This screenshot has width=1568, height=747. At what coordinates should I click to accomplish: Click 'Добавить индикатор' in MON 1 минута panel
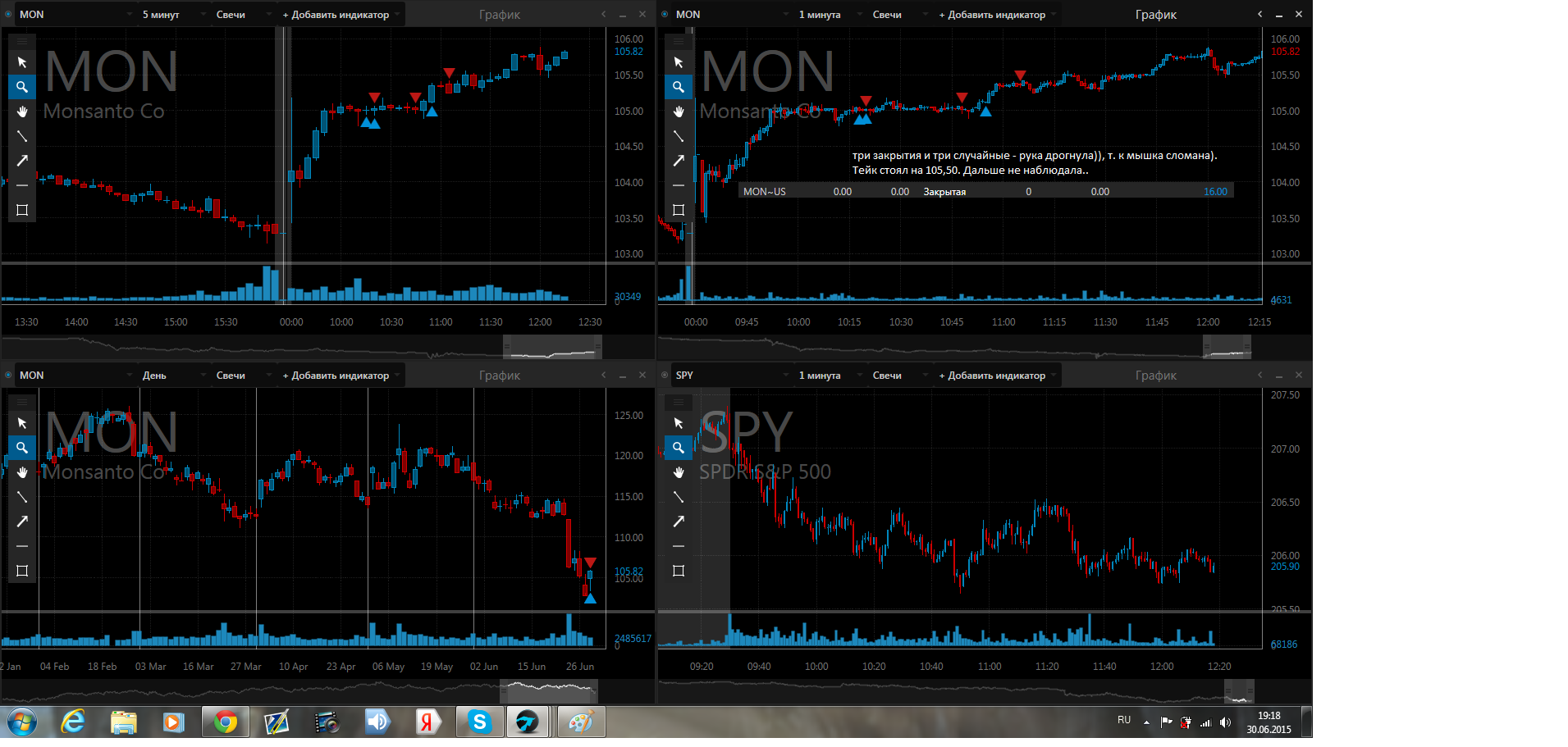tap(997, 14)
